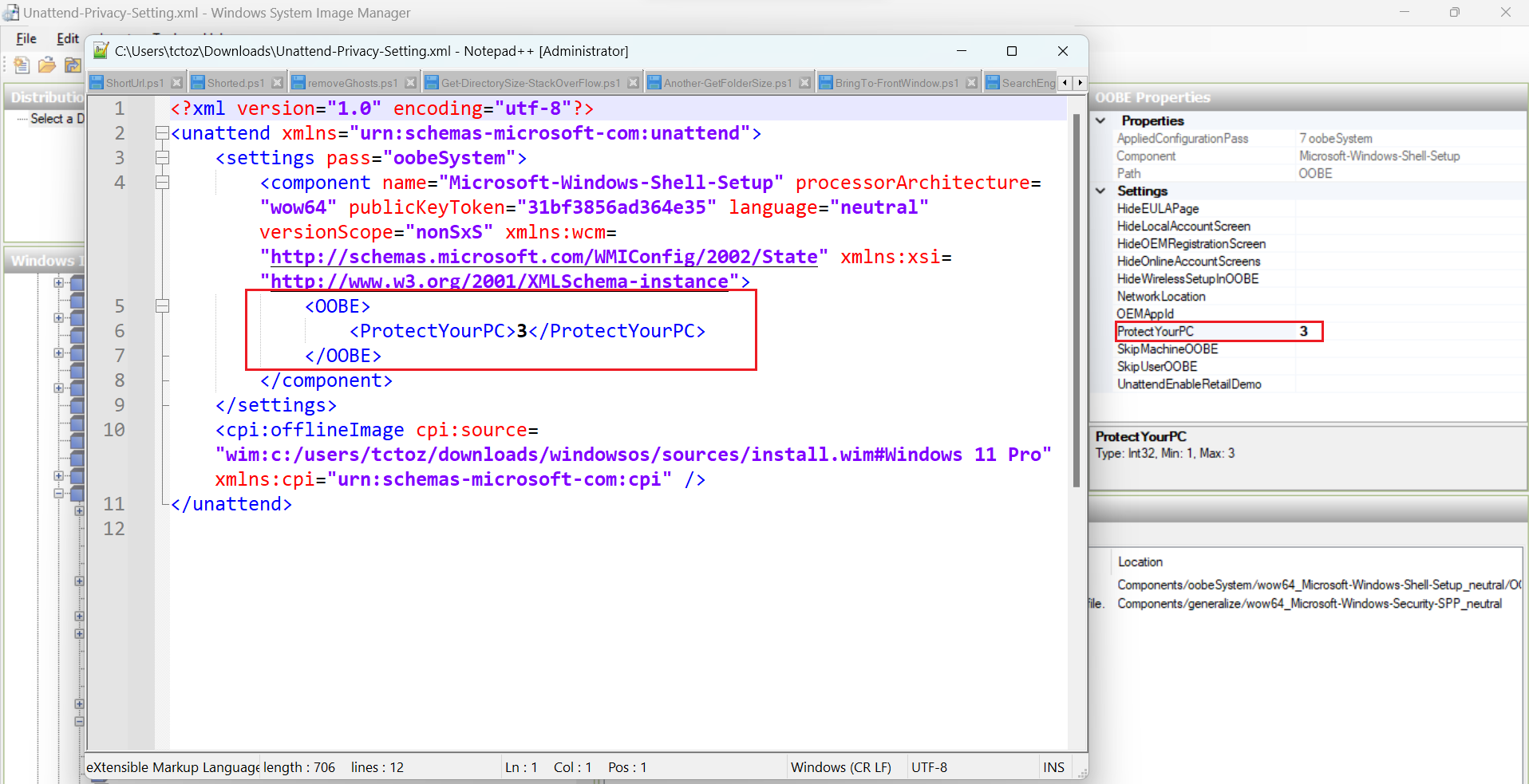1529x784 pixels.
Task: Select the HideEULAPage setting
Action: click(x=1158, y=208)
